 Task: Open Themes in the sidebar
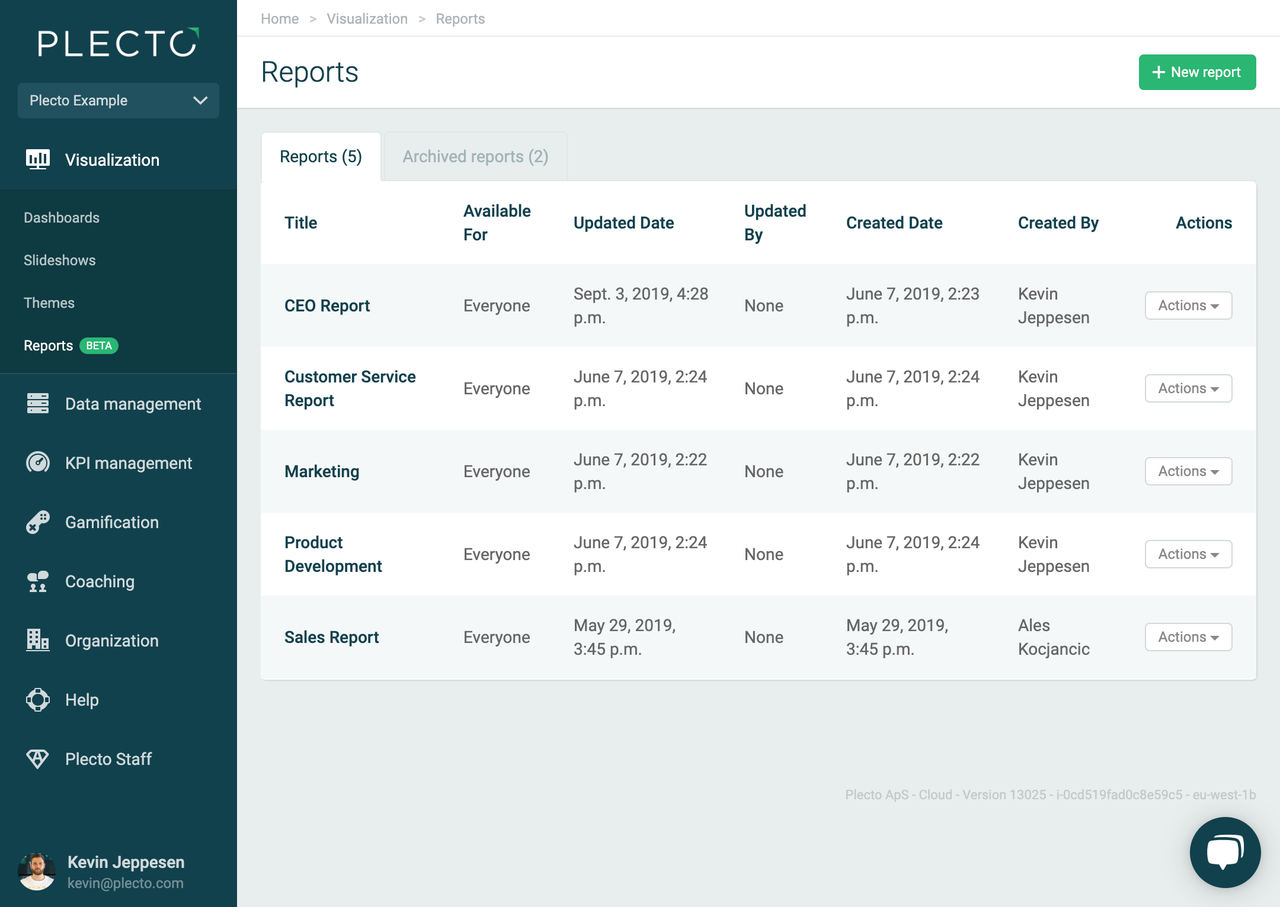[49, 303]
